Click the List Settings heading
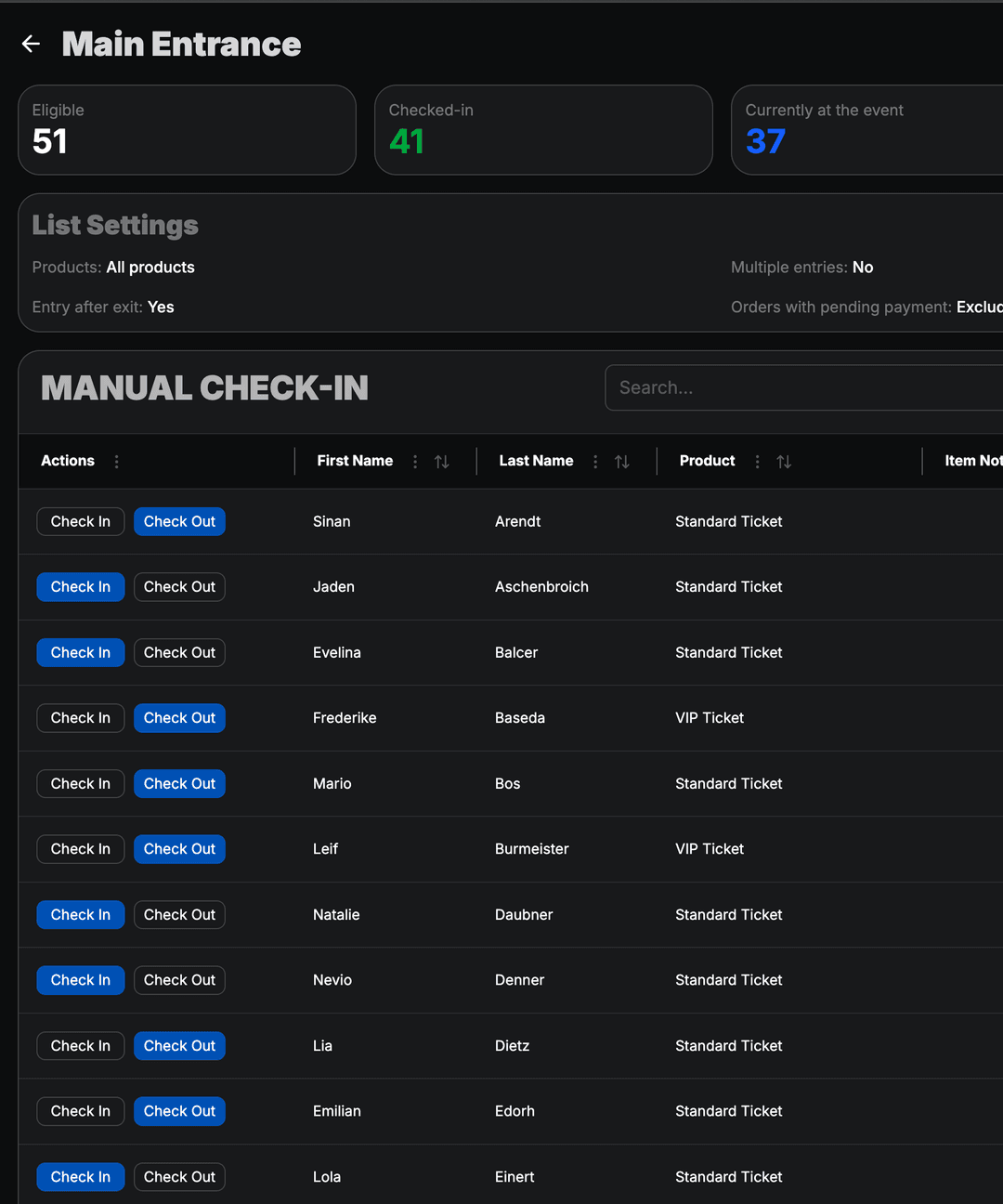Screen dimensions: 1003x1204 tap(115, 225)
